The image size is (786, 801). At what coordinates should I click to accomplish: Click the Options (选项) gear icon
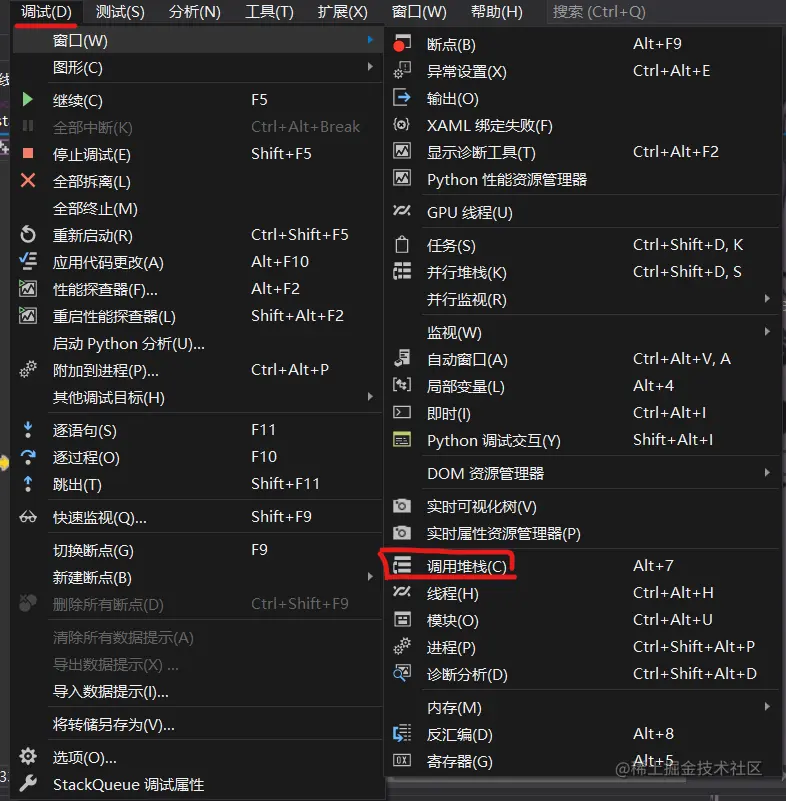28,757
